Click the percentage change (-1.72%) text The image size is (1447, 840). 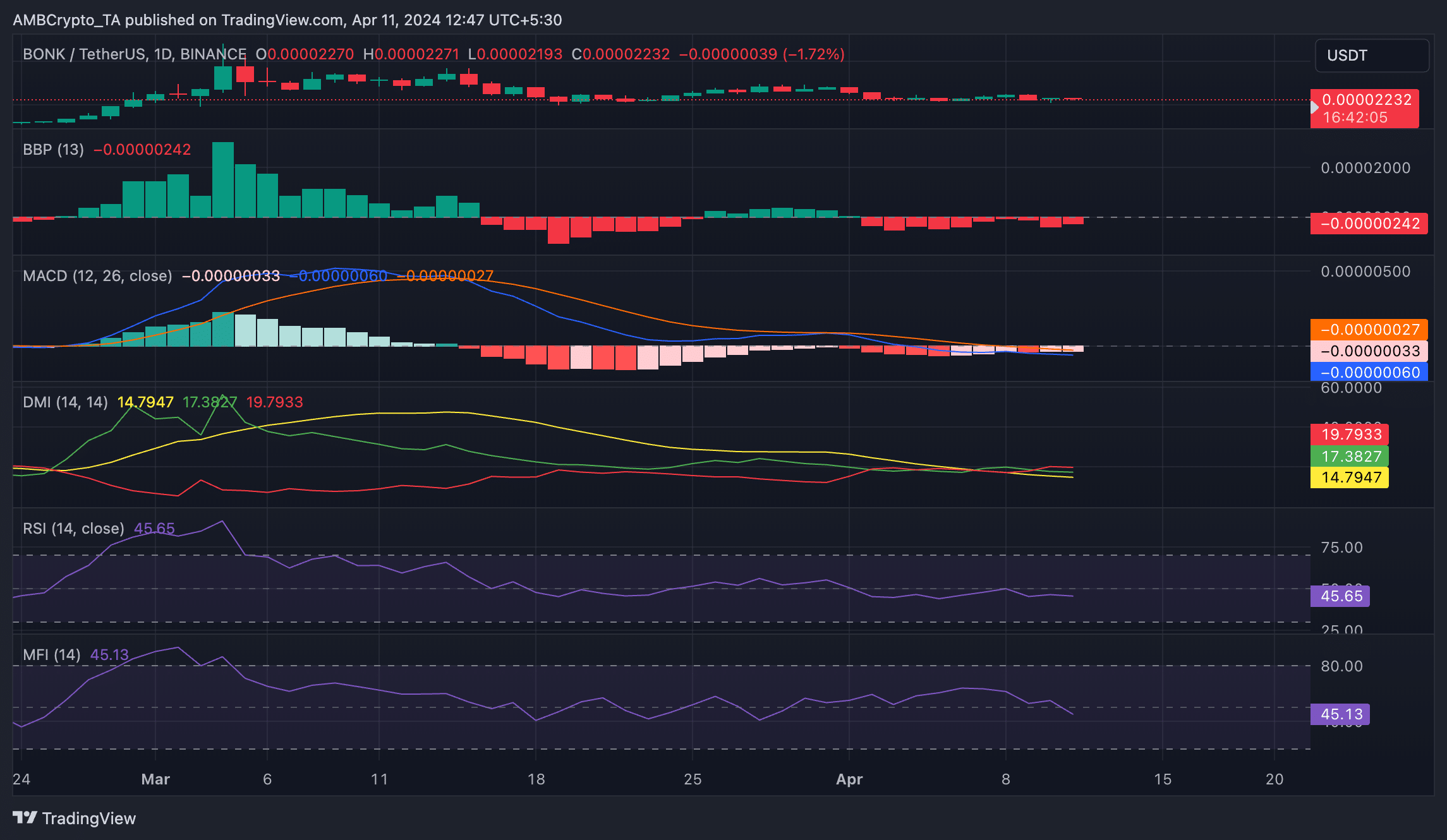pyautogui.click(x=814, y=54)
